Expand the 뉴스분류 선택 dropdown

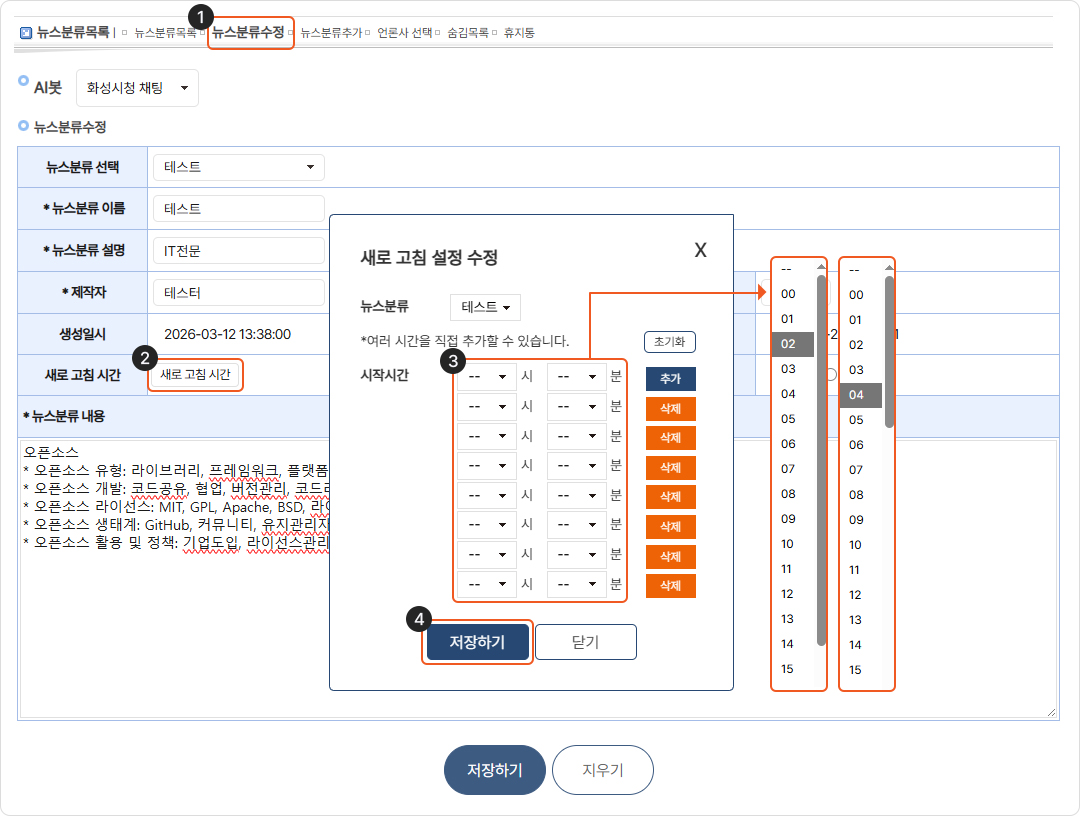coord(238,166)
